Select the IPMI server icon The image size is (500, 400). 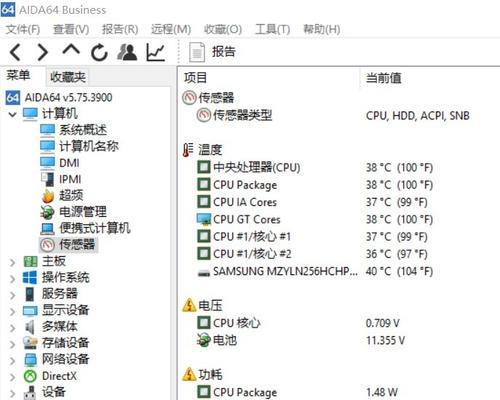point(47,179)
